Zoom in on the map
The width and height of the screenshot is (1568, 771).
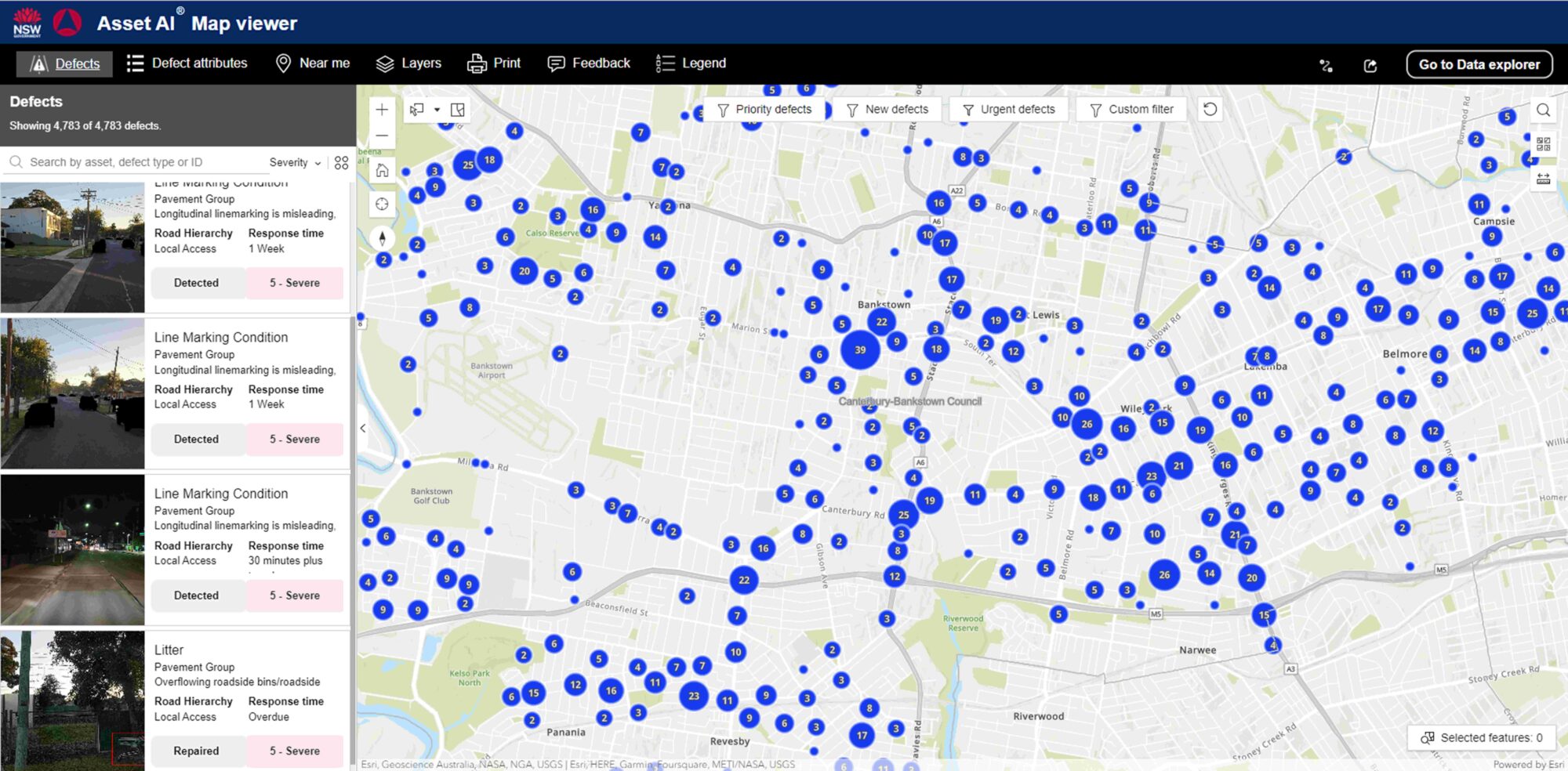pyautogui.click(x=382, y=110)
